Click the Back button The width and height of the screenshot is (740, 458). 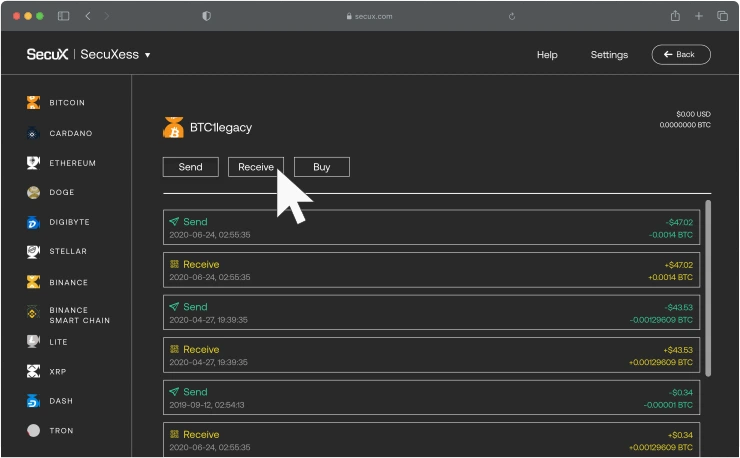681,55
